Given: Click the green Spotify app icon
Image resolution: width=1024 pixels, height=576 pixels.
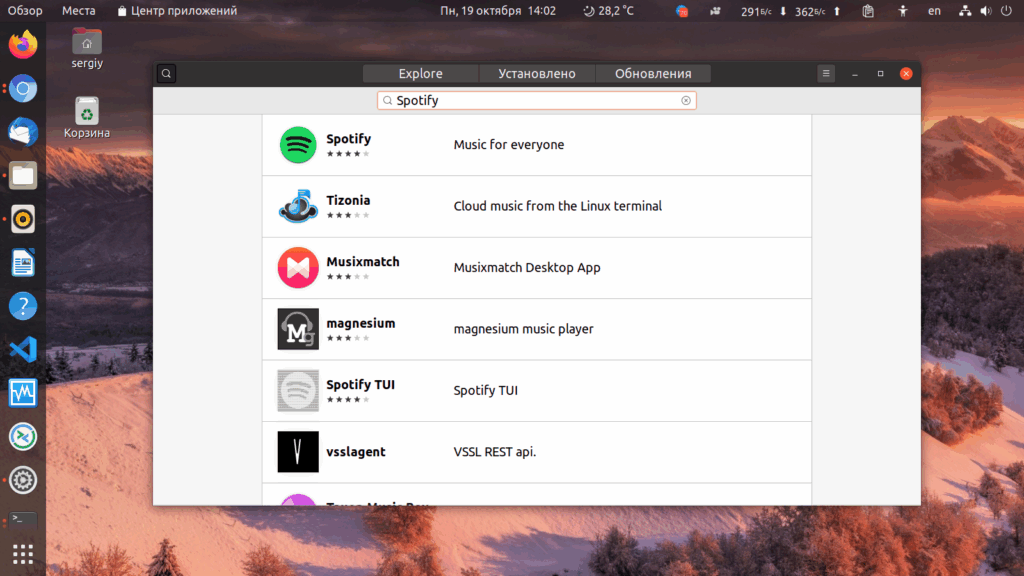Looking at the screenshot, I should (x=298, y=145).
